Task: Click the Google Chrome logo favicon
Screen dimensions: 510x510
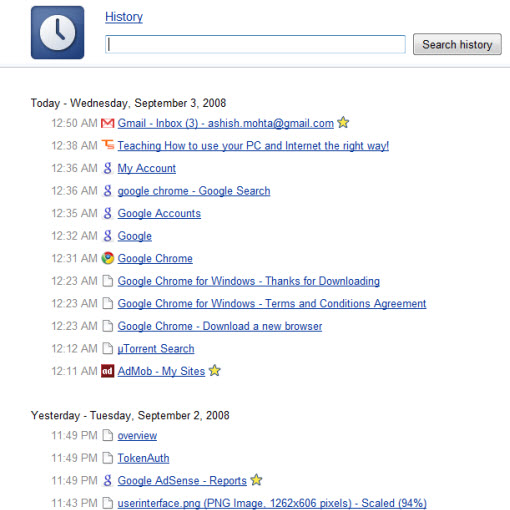Action: click(108, 258)
